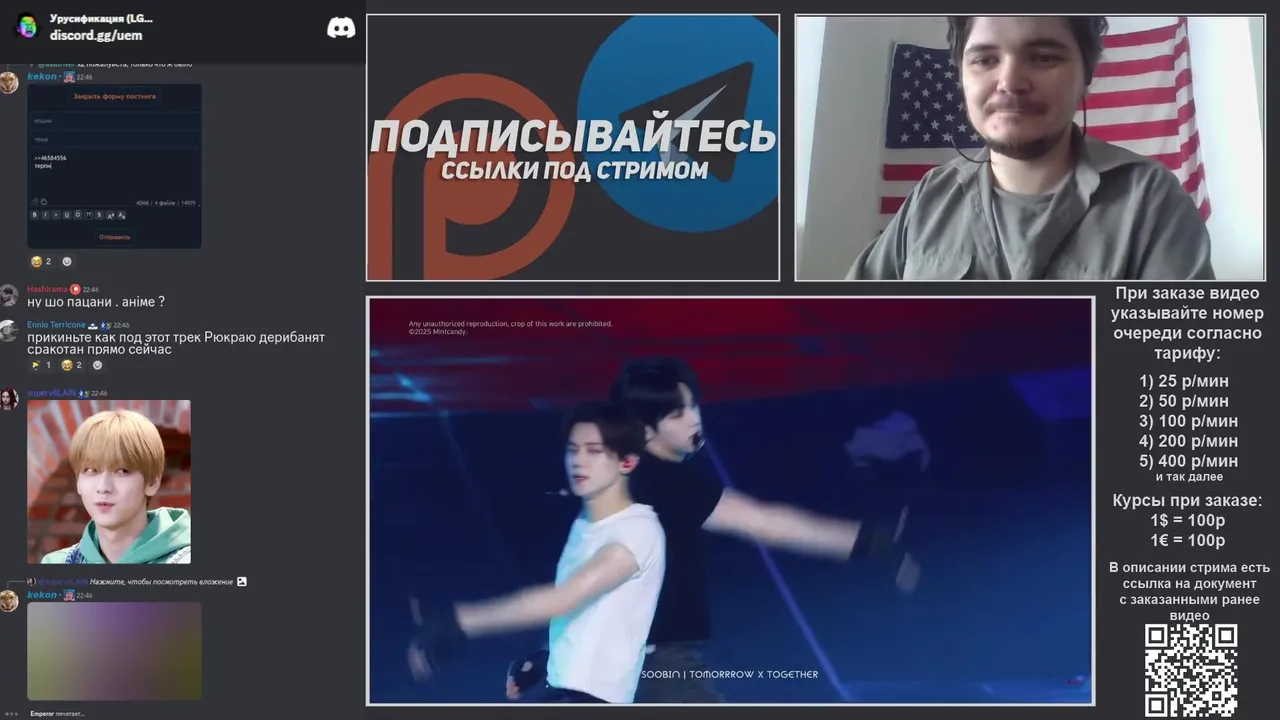Image resolution: width=1280 pixels, height=720 pixels.
Task: Click Hashirama's avatar
Action: tap(9, 295)
